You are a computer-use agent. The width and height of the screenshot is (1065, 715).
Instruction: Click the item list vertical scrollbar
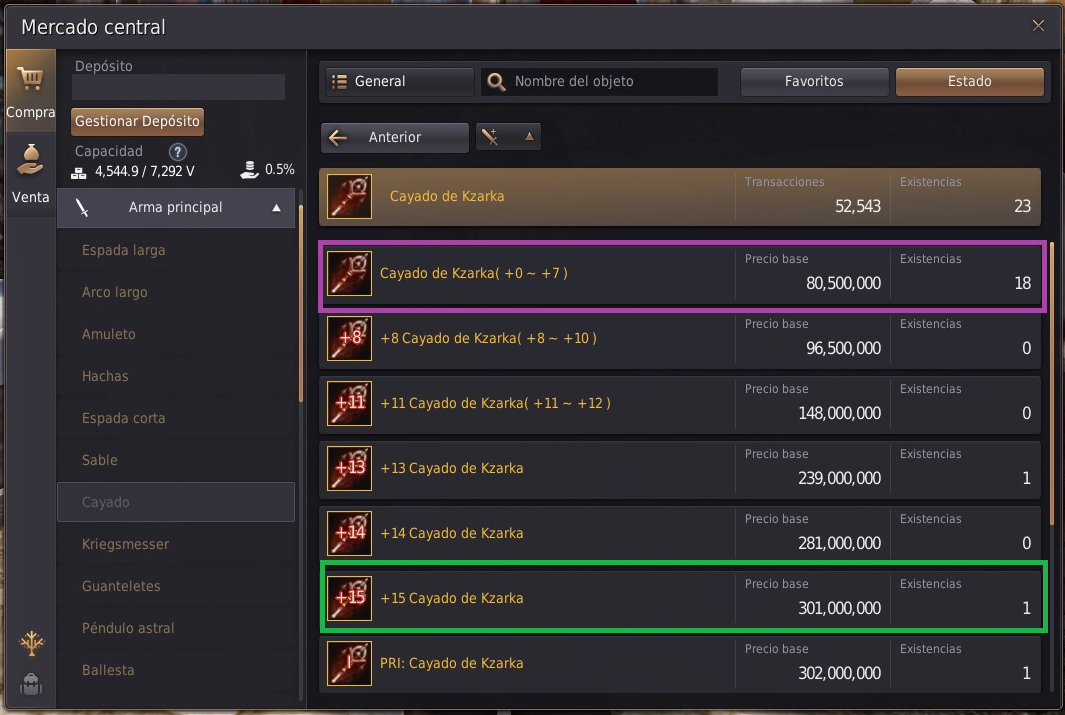click(x=1052, y=384)
